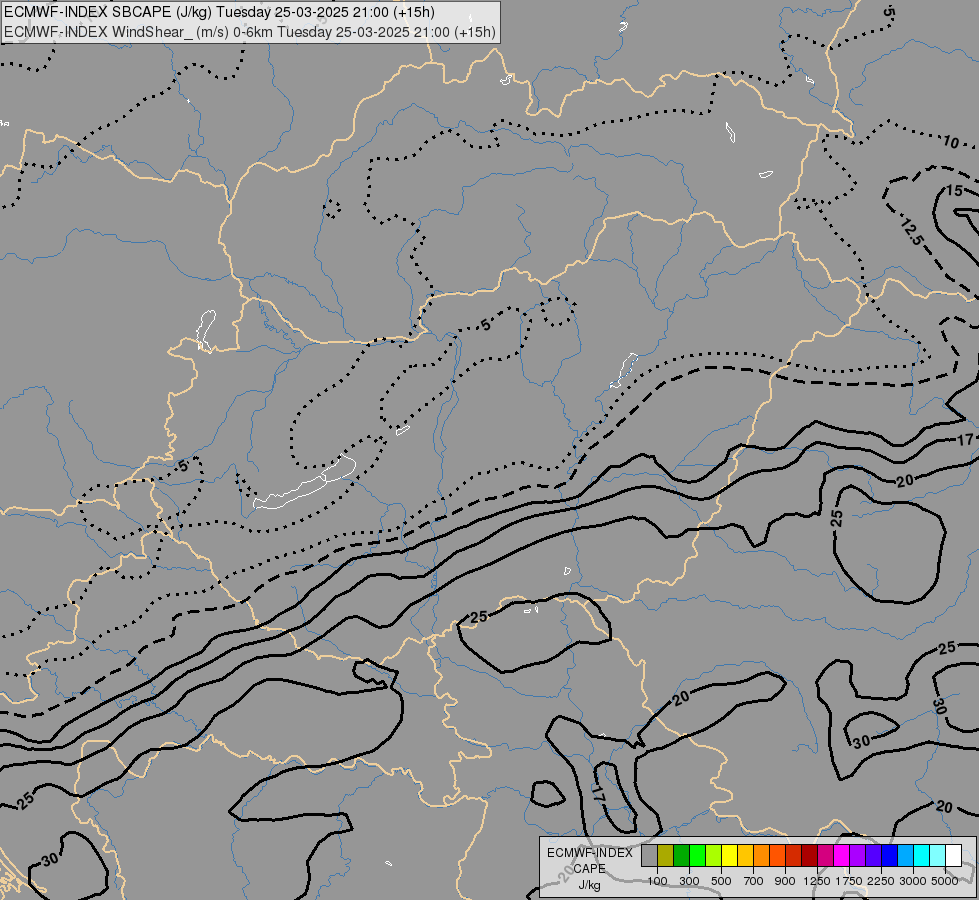Screen dimensions: 979x900
Task: Click the ECMWF-INDEX legend title
Action: (x=589, y=853)
